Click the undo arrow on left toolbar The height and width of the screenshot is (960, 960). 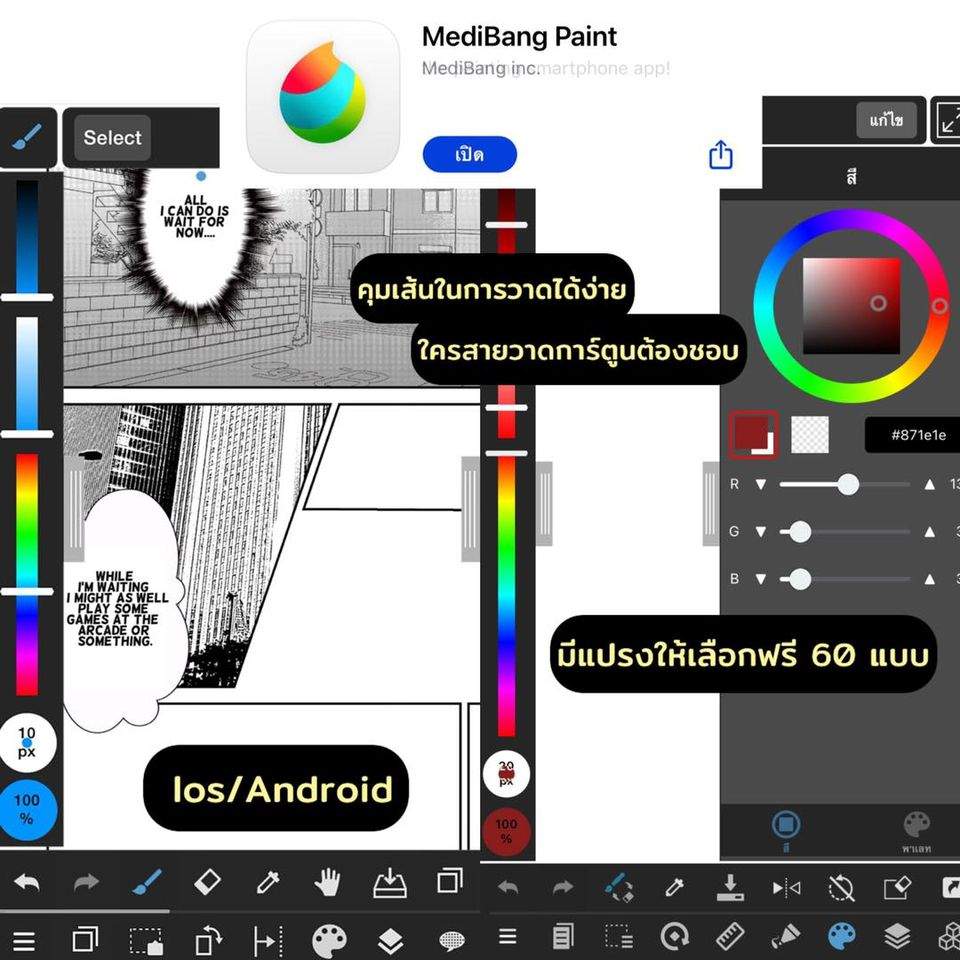pyautogui.click(x=27, y=882)
